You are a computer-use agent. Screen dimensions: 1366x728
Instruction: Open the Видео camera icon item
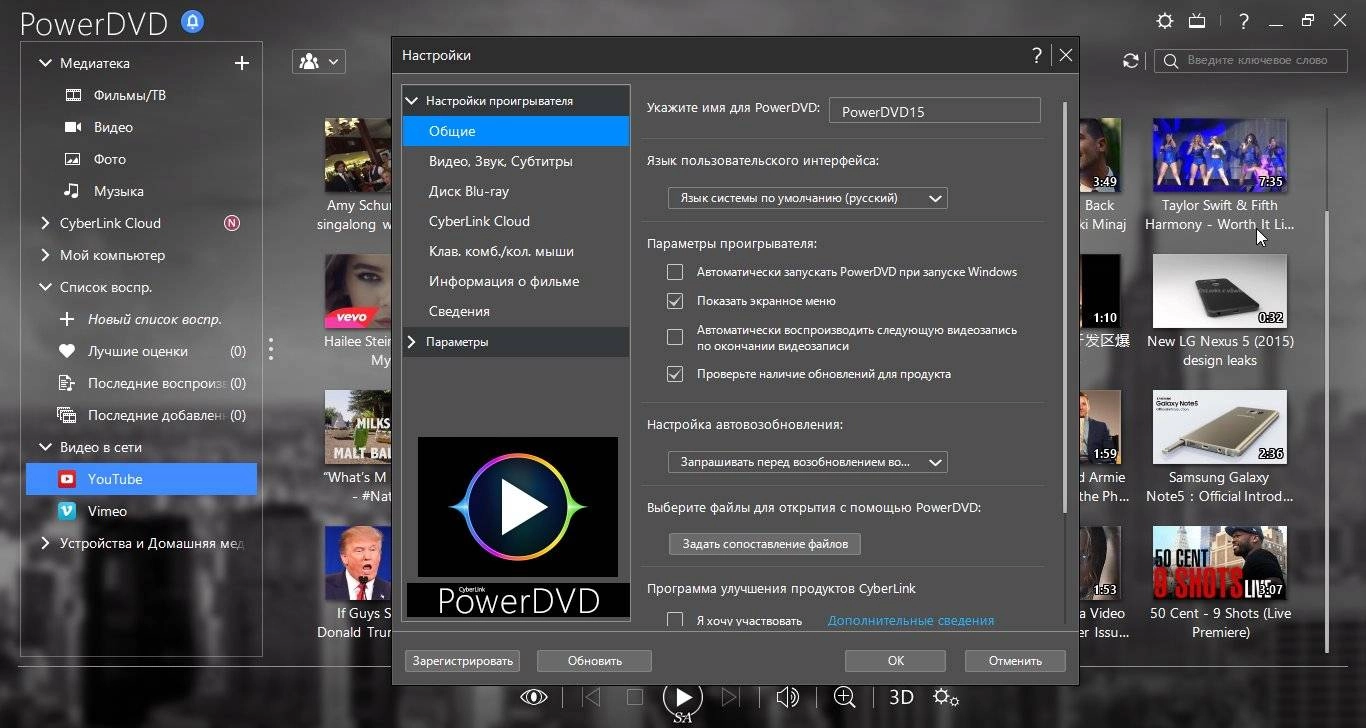pos(73,127)
